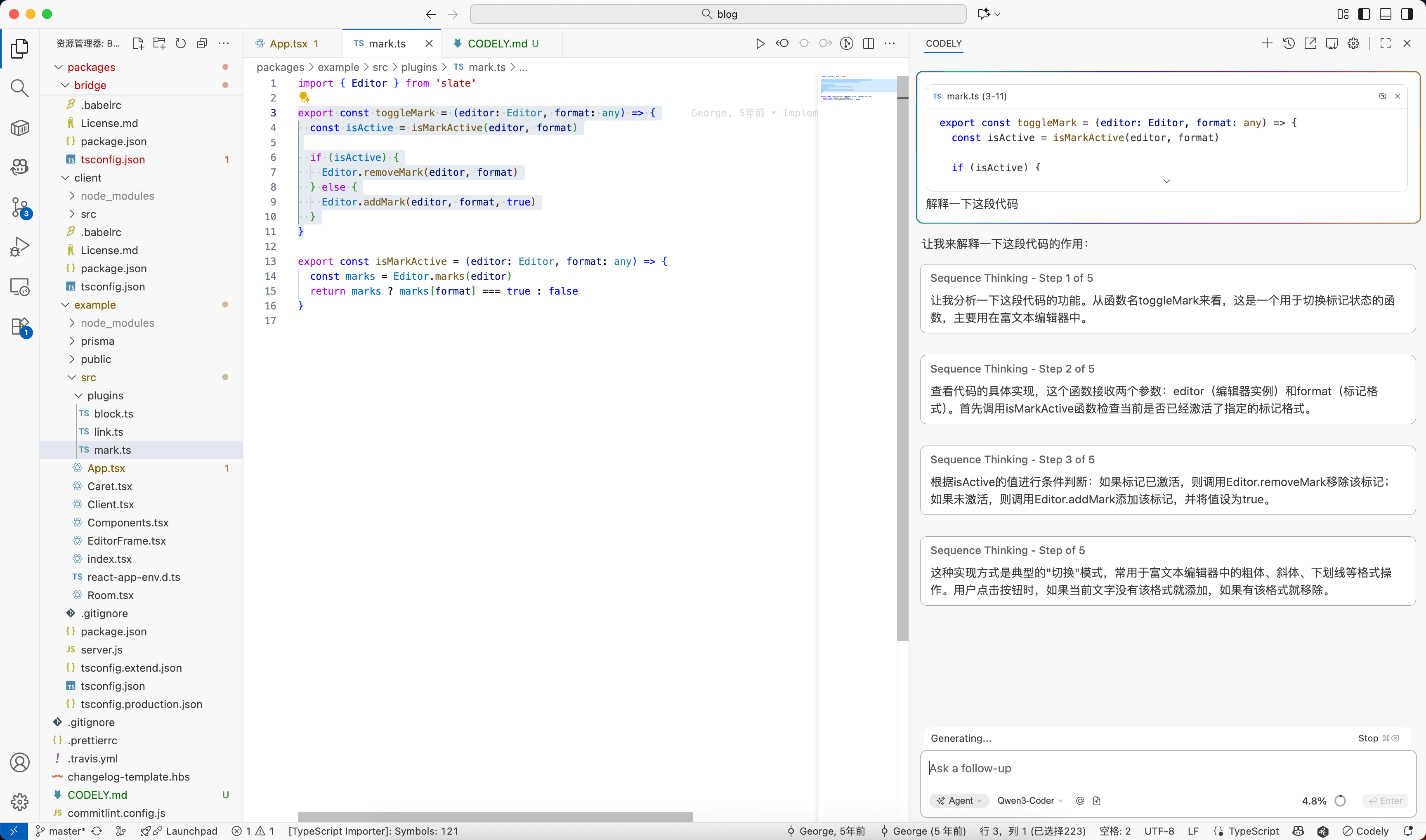This screenshot has width=1426, height=840.
Task: Open Source Control view with 3 changes
Action: point(19,207)
